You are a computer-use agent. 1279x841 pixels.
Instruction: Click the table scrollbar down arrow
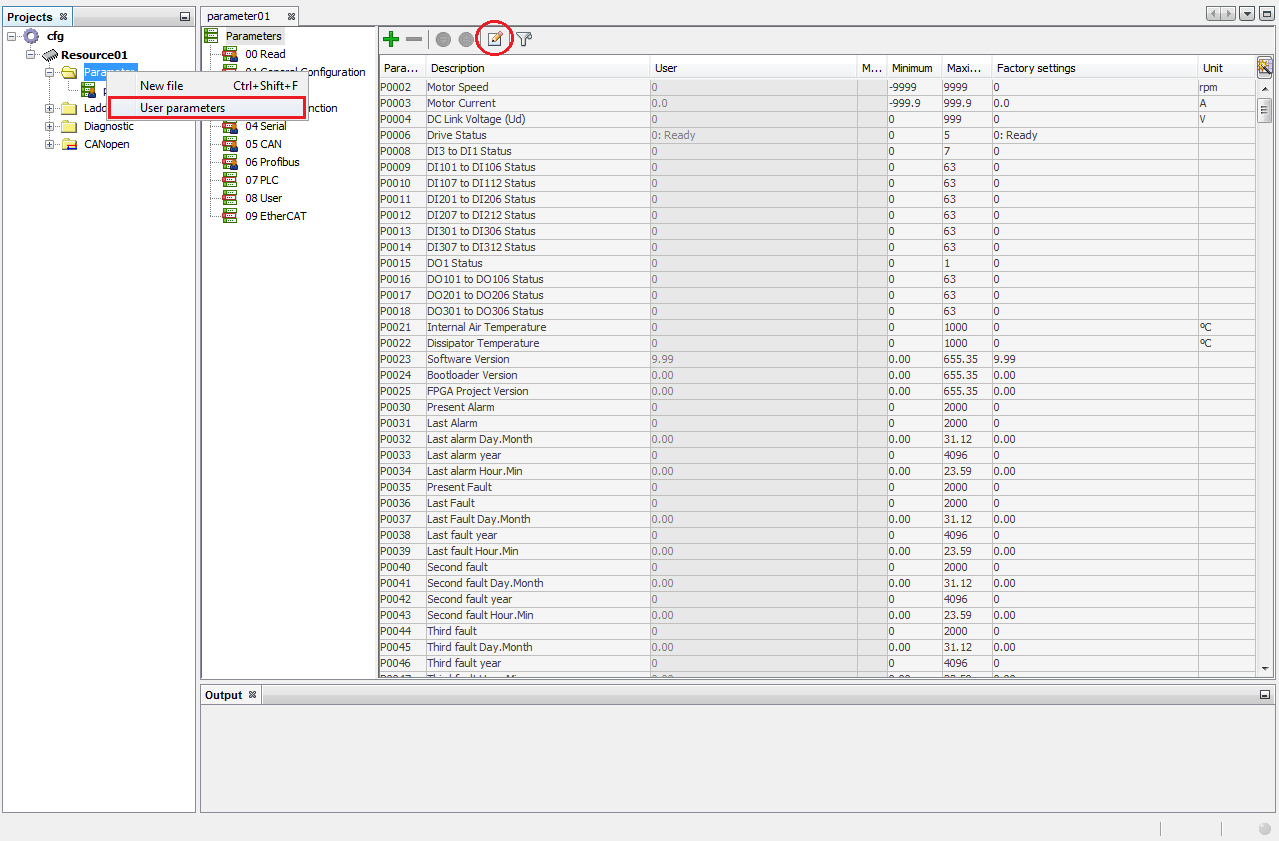coord(1265,668)
